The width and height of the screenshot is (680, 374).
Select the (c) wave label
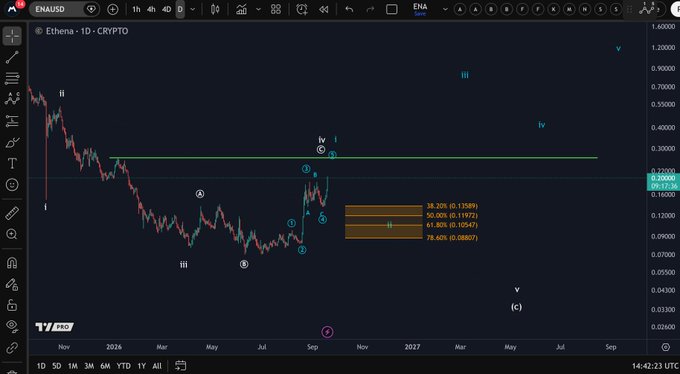pyautogui.click(x=516, y=307)
